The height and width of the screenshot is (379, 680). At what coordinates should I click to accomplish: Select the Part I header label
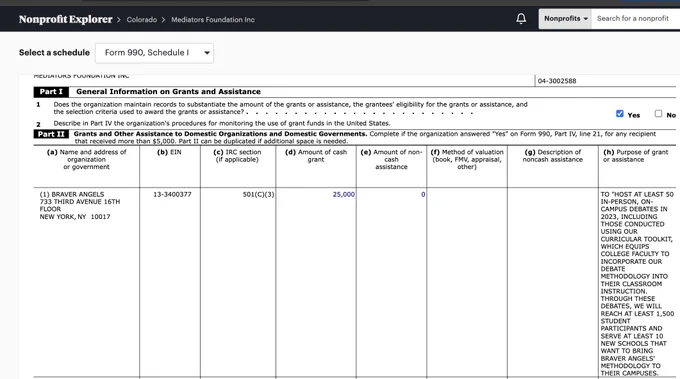(51, 91)
